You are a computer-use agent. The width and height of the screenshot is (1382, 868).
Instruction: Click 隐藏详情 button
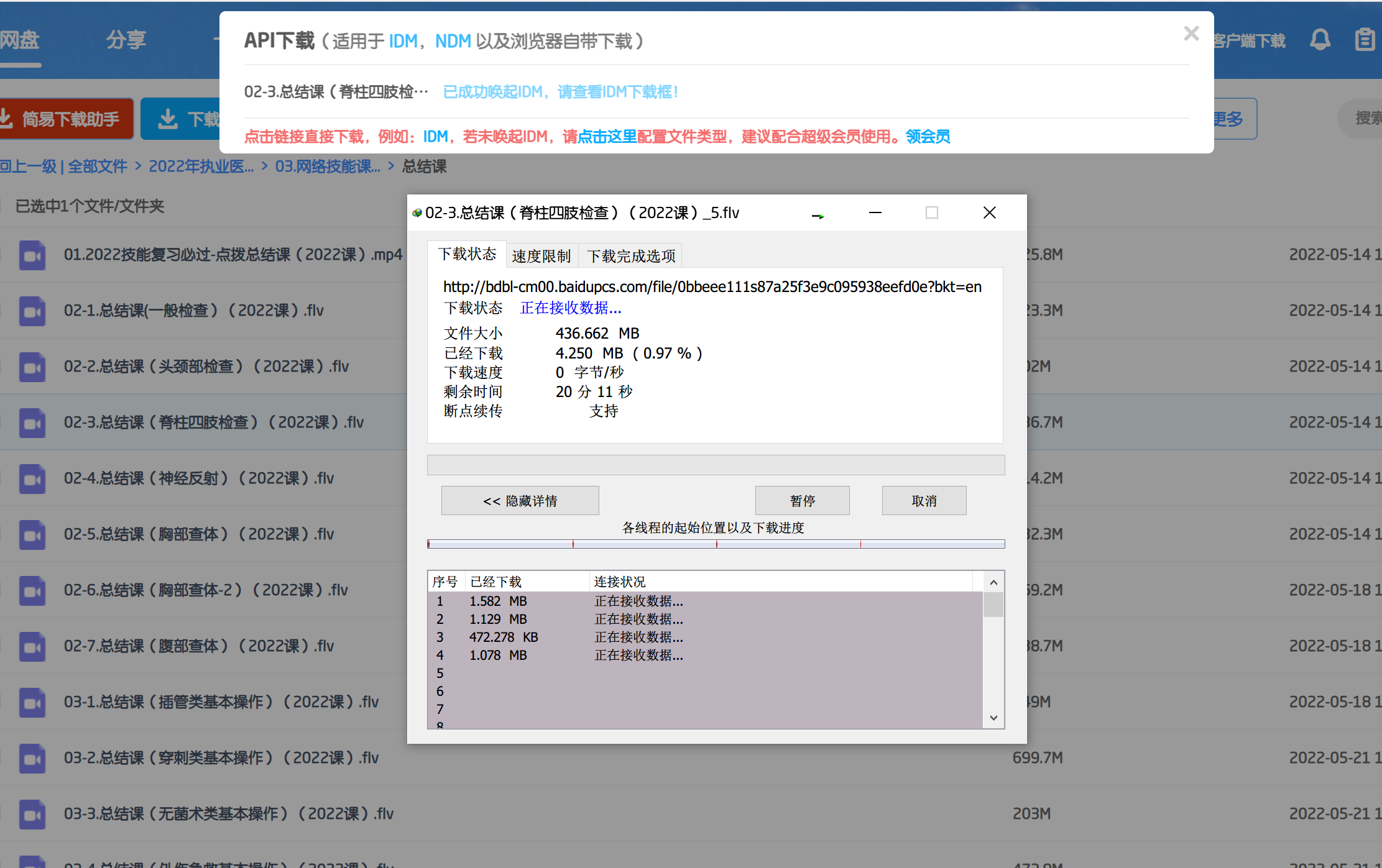tap(520, 501)
